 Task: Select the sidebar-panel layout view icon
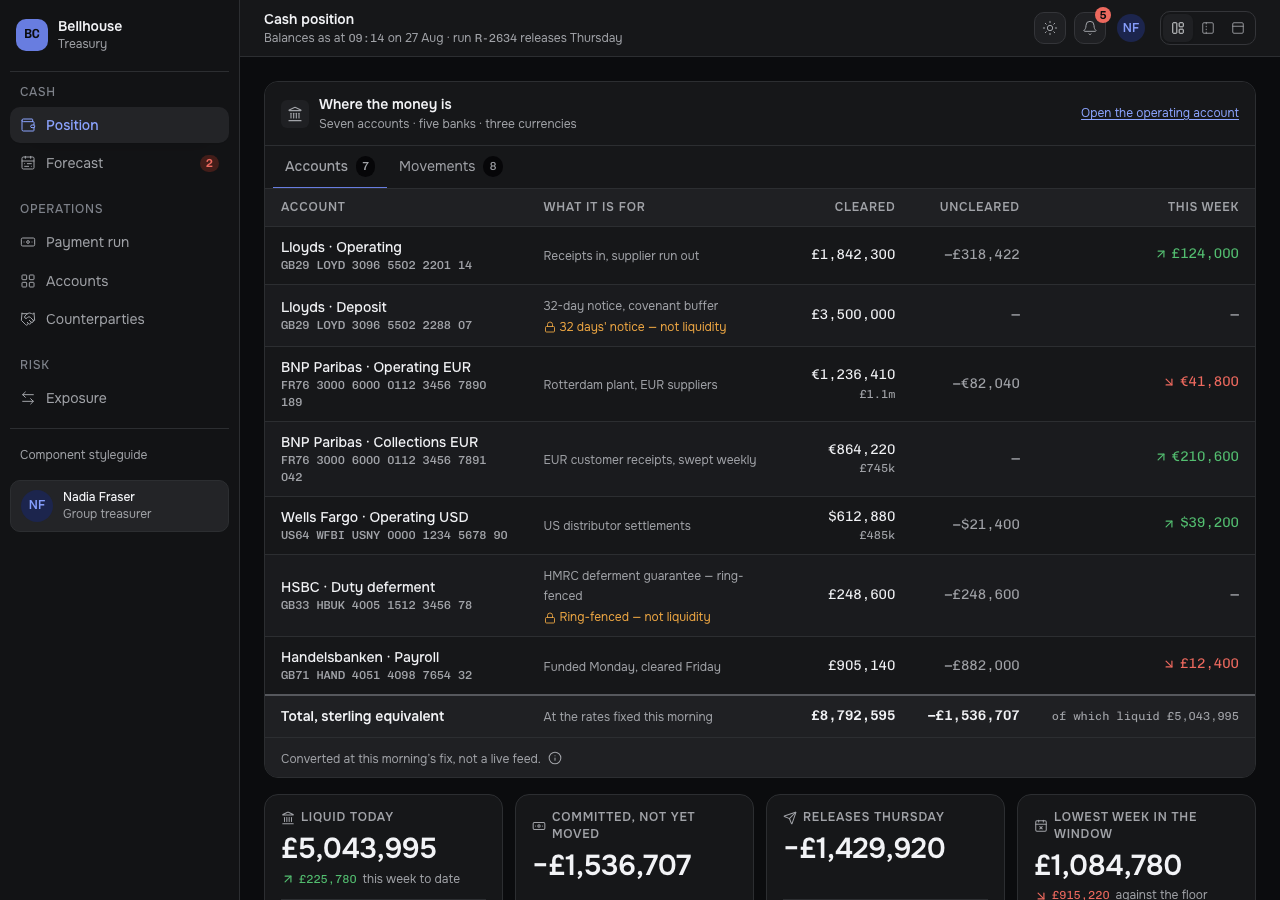[1208, 28]
